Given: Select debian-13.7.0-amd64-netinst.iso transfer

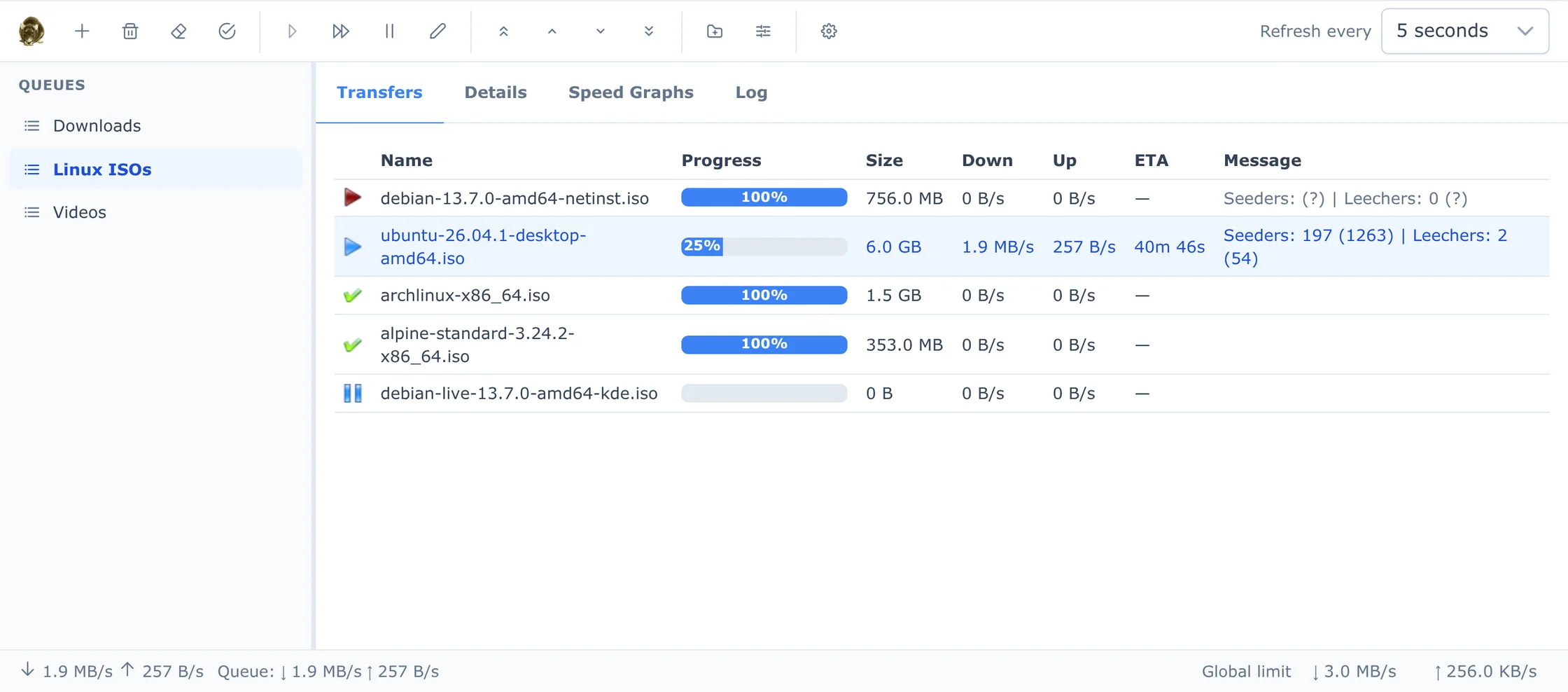Looking at the screenshot, I should 941,198.
